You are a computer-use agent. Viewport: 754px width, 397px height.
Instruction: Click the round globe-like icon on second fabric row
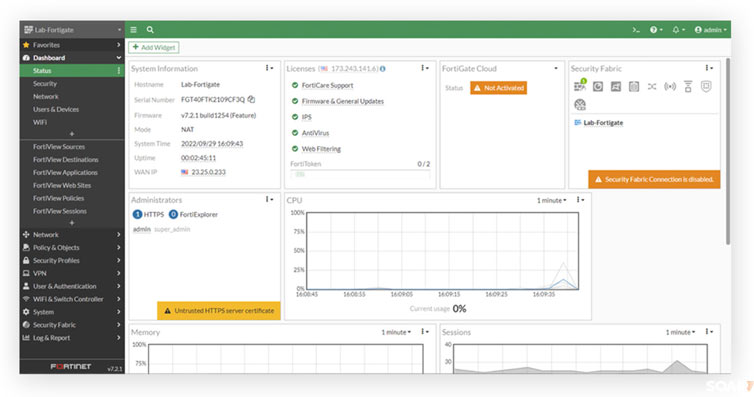pos(580,104)
